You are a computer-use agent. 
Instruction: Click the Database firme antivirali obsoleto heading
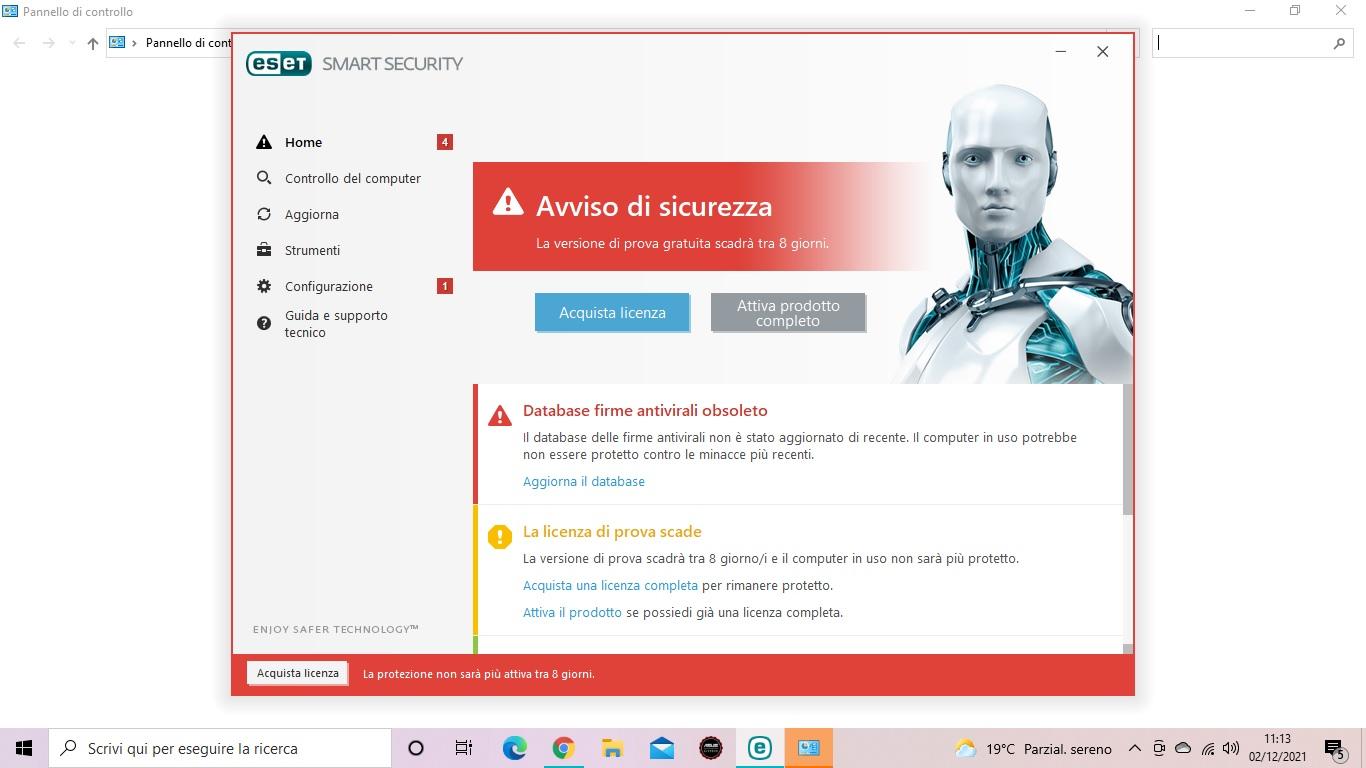pos(645,410)
